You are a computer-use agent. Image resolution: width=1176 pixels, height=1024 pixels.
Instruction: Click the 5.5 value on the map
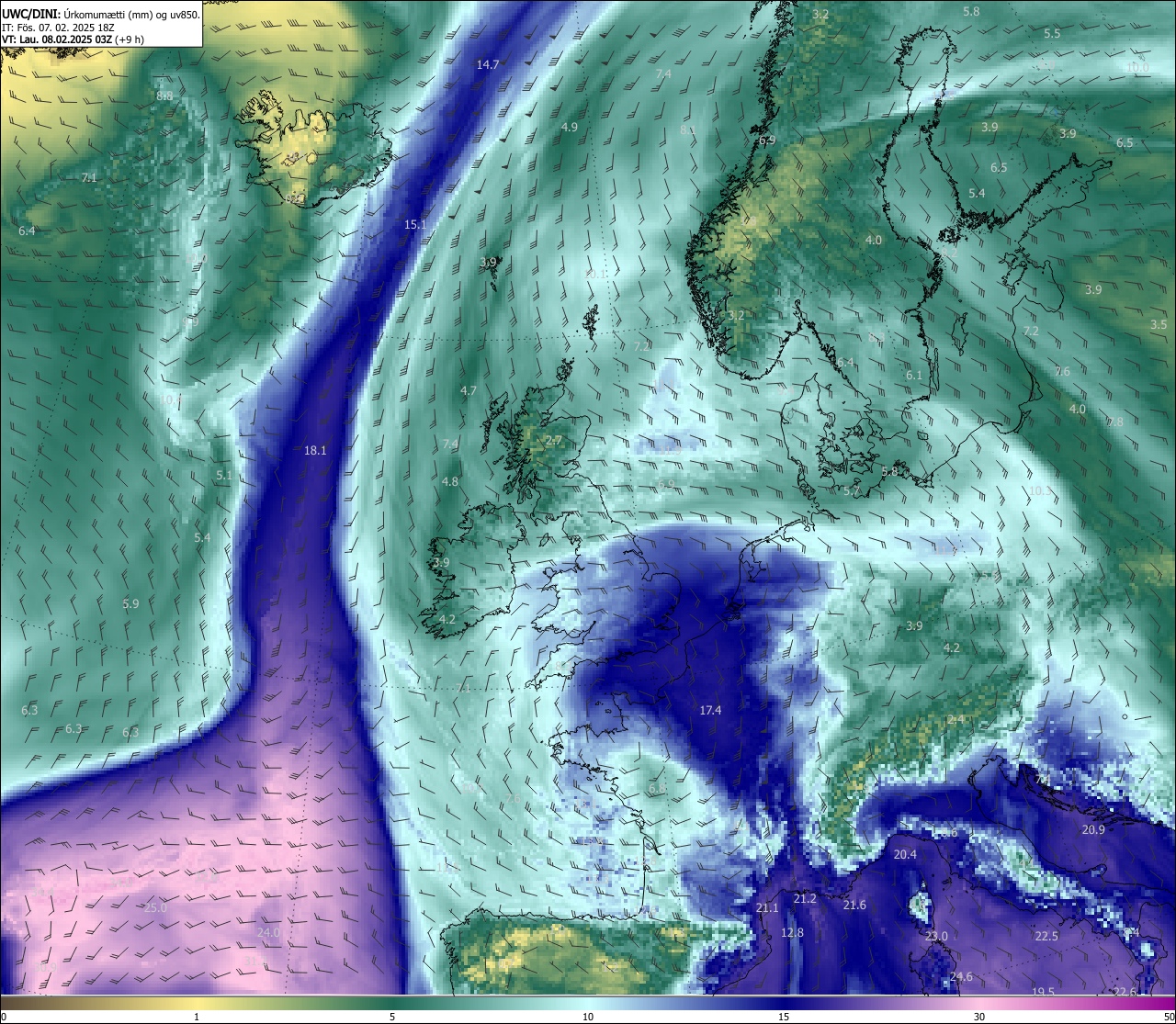point(1052,33)
